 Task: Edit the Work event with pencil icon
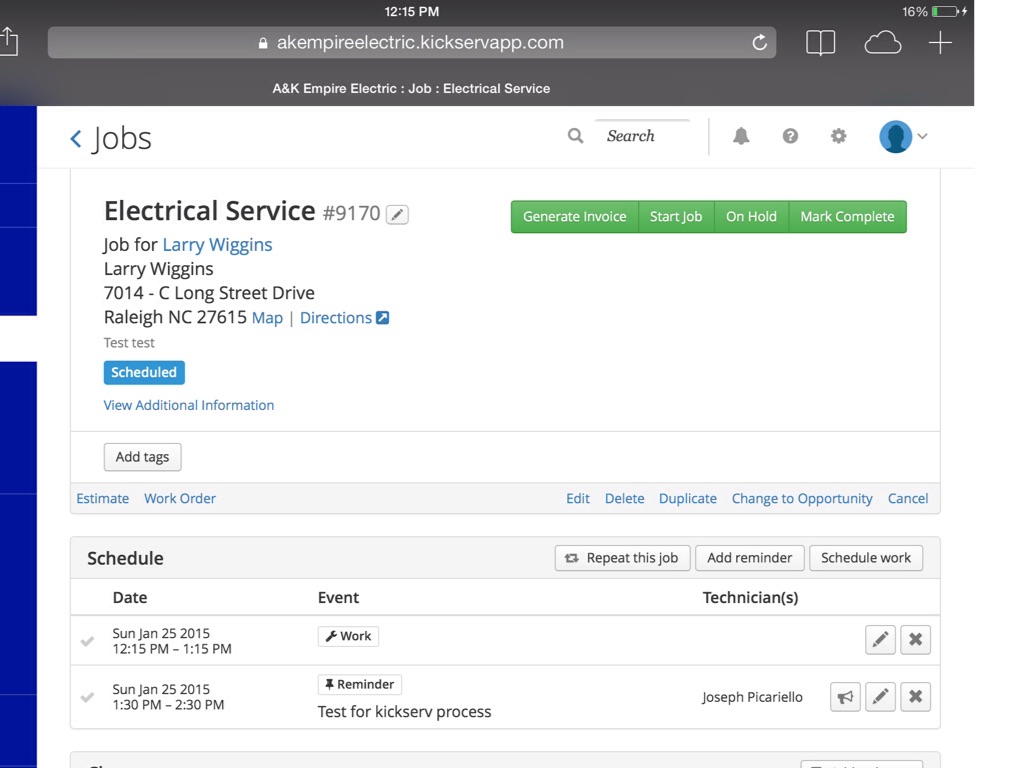click(x=880, y=640)
